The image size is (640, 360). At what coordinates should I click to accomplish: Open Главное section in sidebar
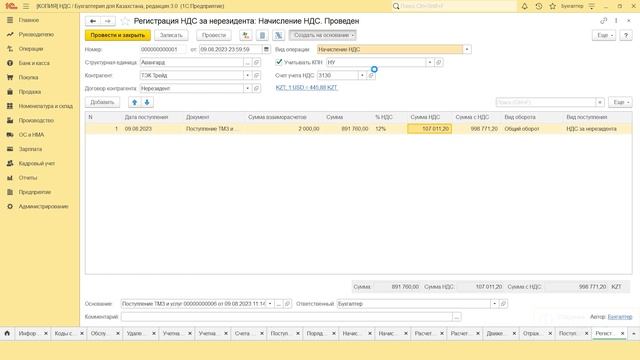(29, 20)
